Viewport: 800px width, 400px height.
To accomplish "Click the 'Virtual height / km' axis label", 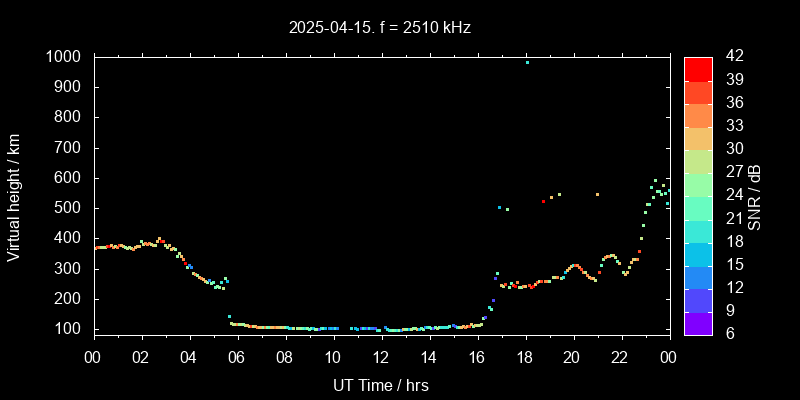I will [x=14, y=196].
